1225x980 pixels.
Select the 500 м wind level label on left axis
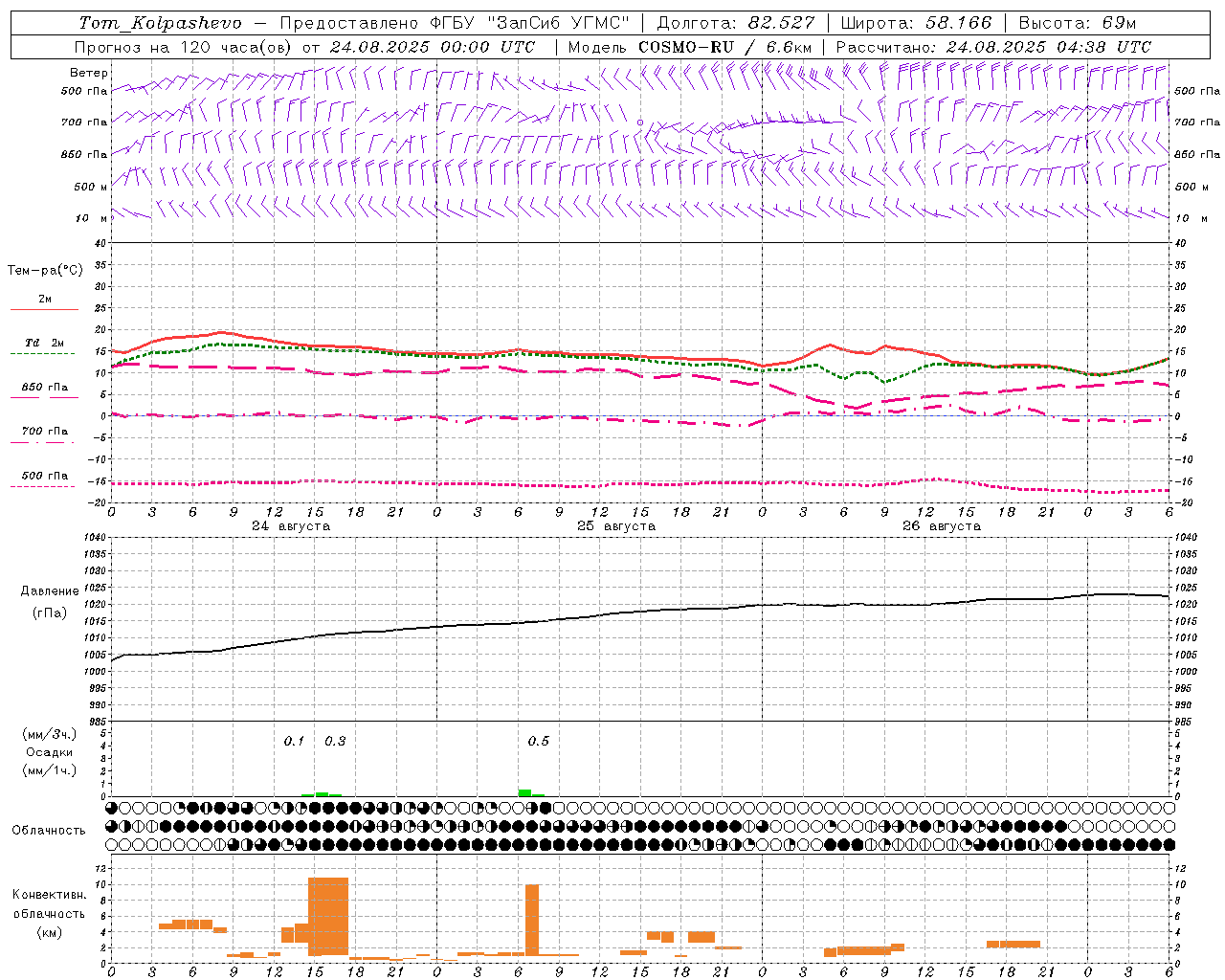click(x=91, y=187)
